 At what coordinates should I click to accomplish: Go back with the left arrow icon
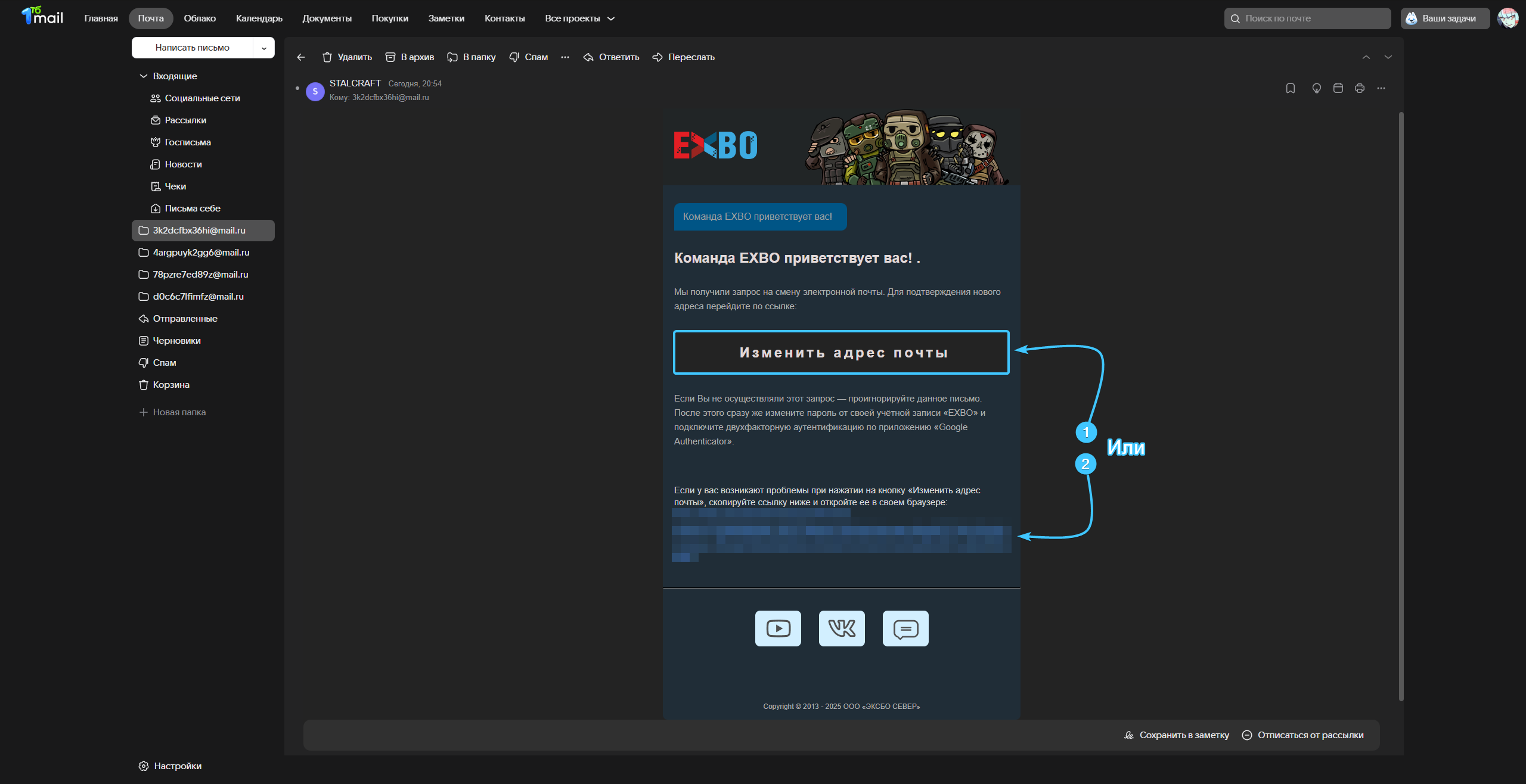(301, 57)
